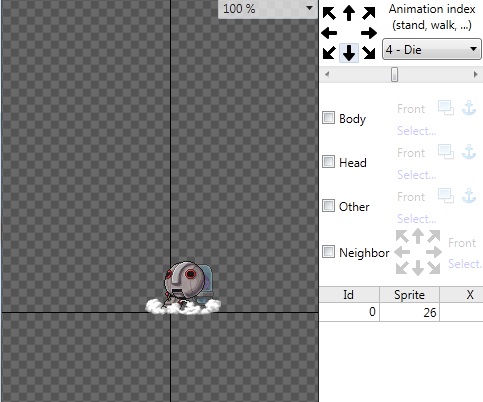
Task: Select the left direction arrow
Action: pyautogui.click(x=329, y=33)
